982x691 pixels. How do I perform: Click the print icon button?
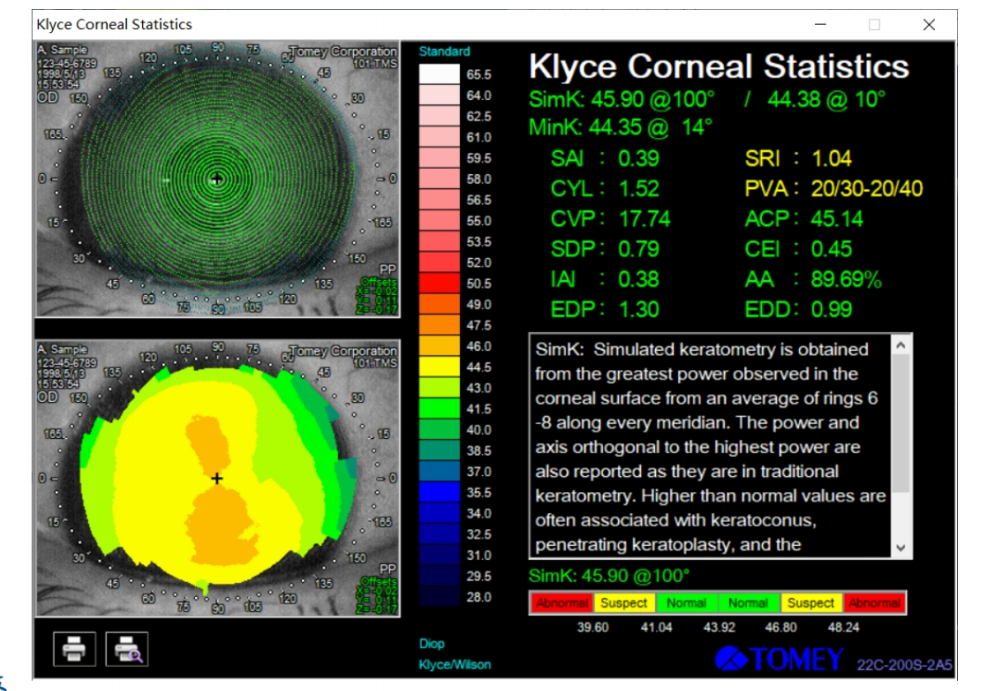point(75,648)
